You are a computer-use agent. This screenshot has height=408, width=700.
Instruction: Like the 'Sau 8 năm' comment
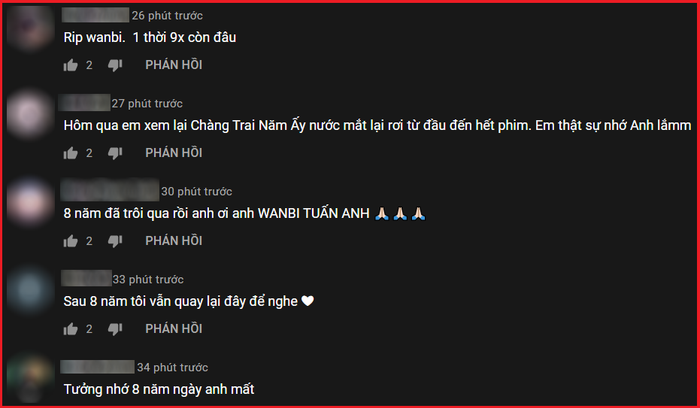tap(71, 329)
